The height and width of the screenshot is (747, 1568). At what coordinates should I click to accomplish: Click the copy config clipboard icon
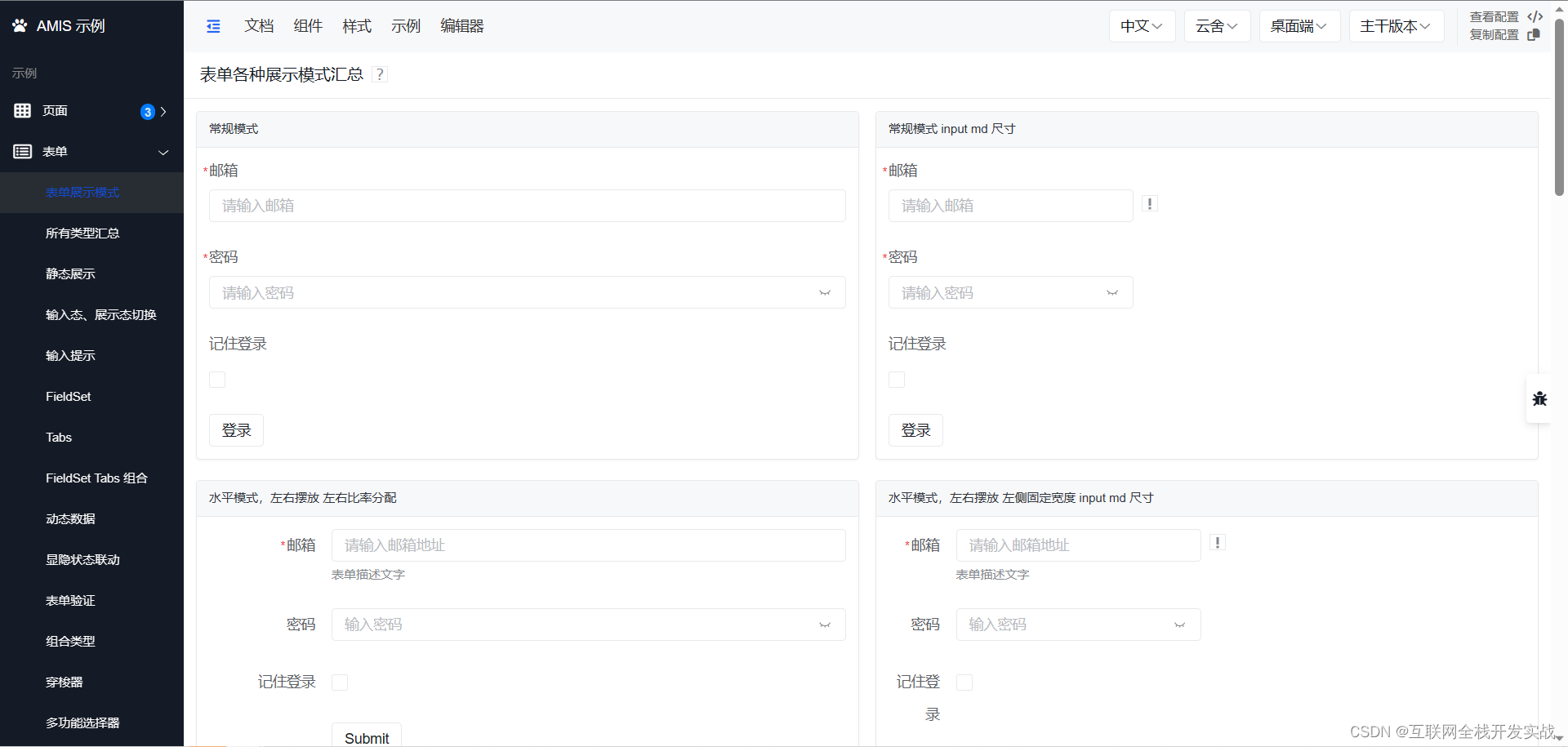click(1534, 34)
